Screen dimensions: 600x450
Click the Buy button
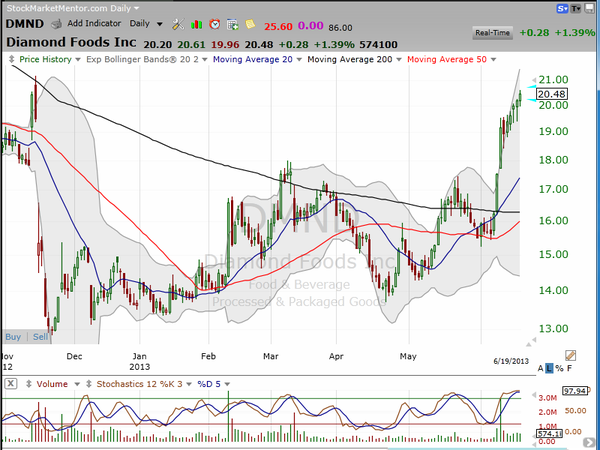click(x=13, y=337)
